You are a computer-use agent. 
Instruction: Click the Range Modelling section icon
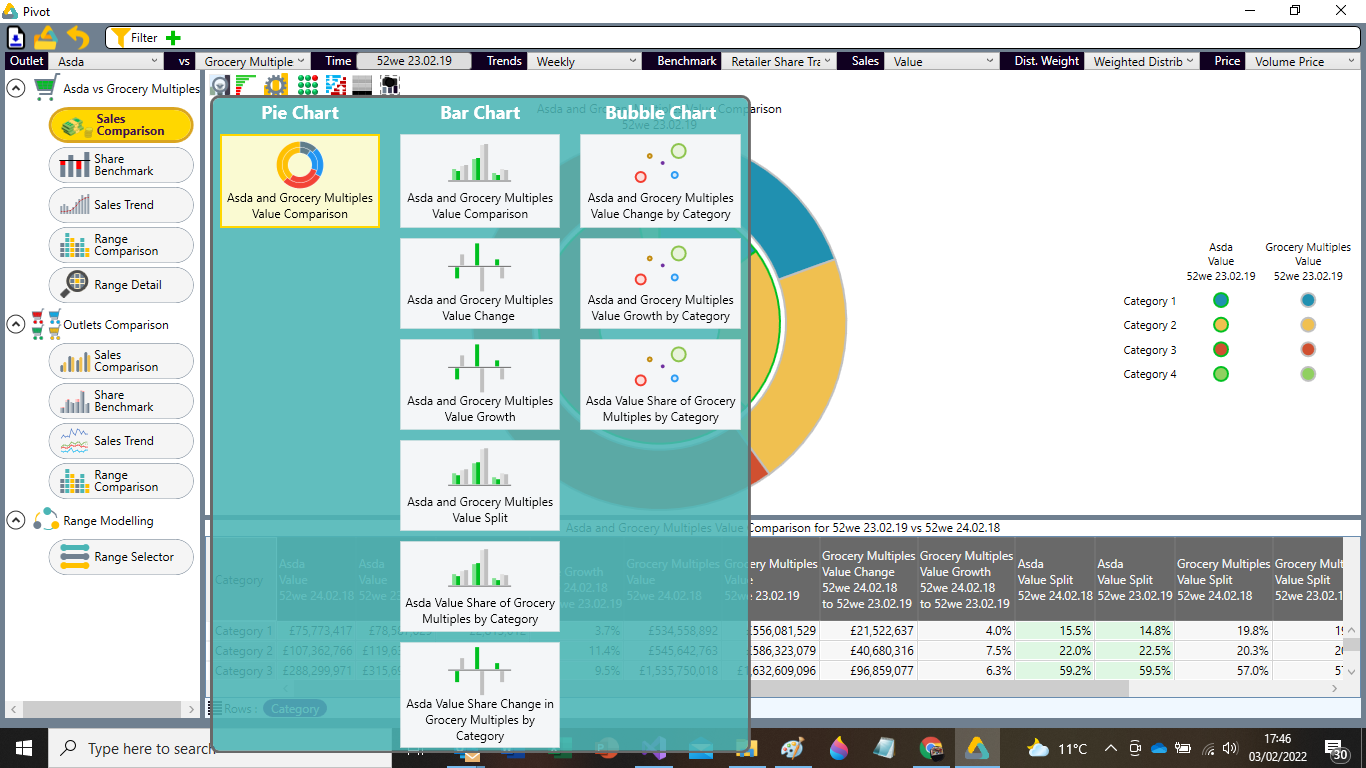coord(45,520)
